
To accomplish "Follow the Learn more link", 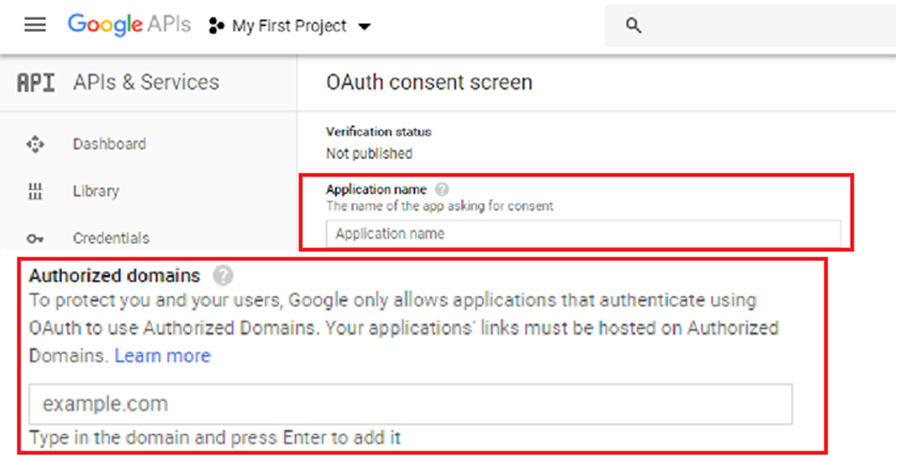I will click(x=162, y=355).
